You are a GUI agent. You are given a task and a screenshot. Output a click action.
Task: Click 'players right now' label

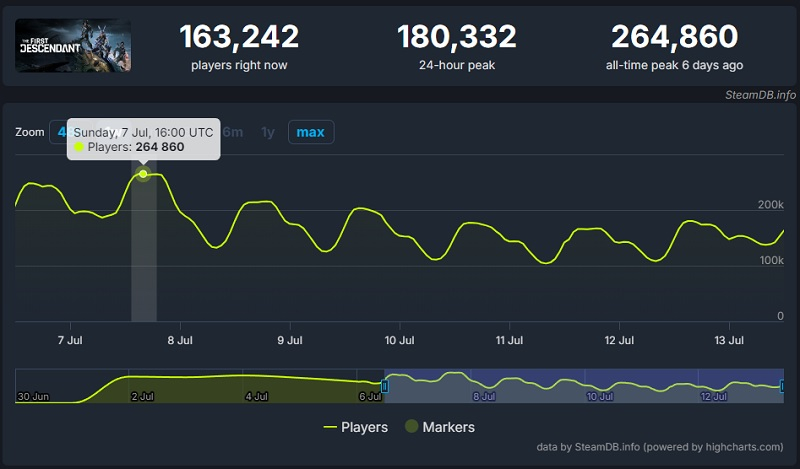(239, 65)
